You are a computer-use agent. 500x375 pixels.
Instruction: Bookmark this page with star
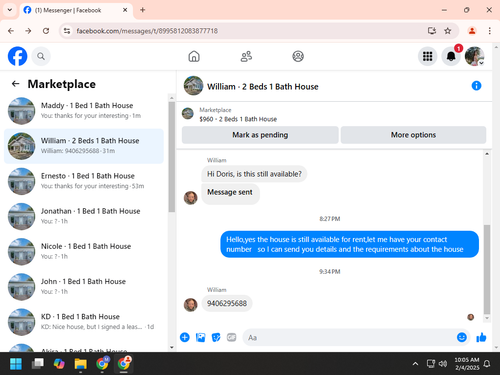[x=448, y=31]
